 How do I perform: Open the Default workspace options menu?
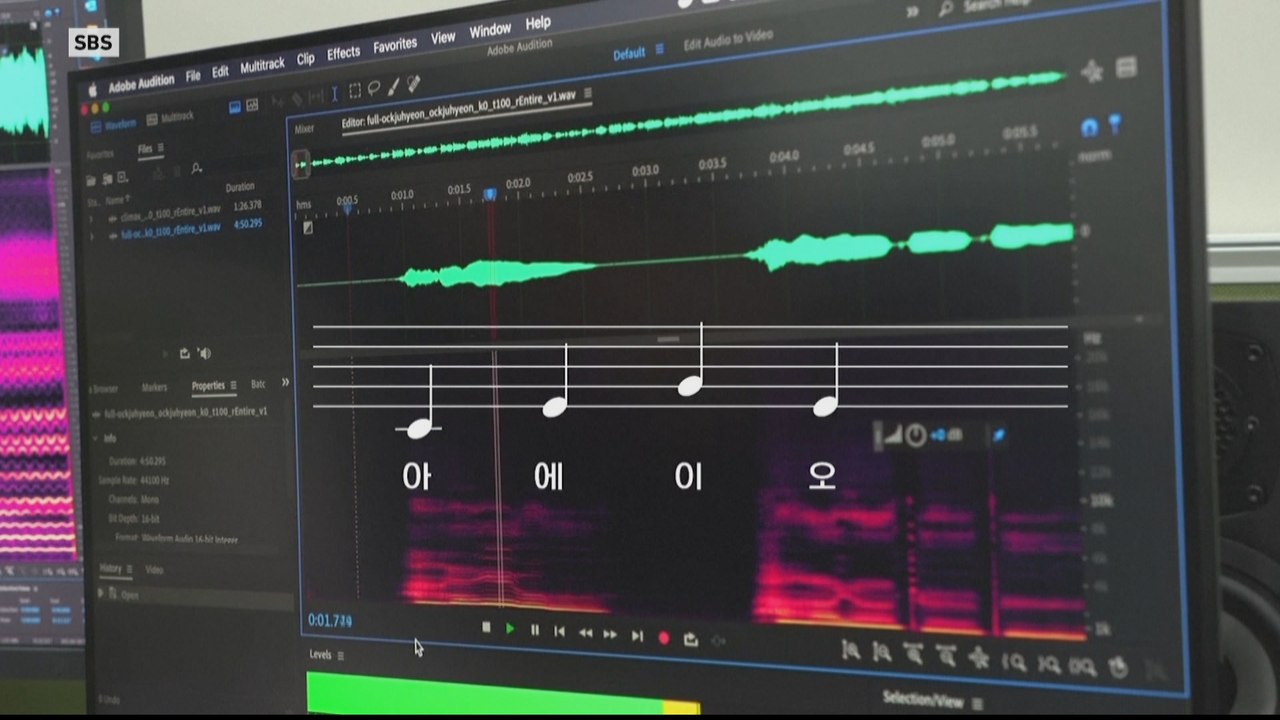(659, 50)
